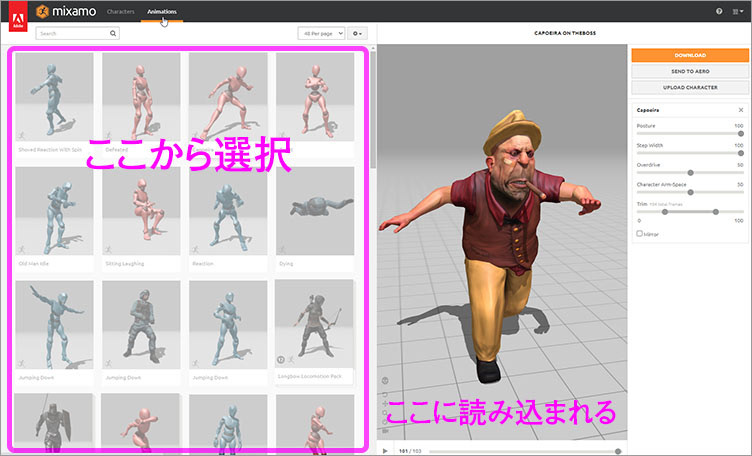This screenshot has height=456, width=752.
Task: Click the top circular skeleton-view icon in the viewport
Action: pyautogui.click(x=385, y=381)
